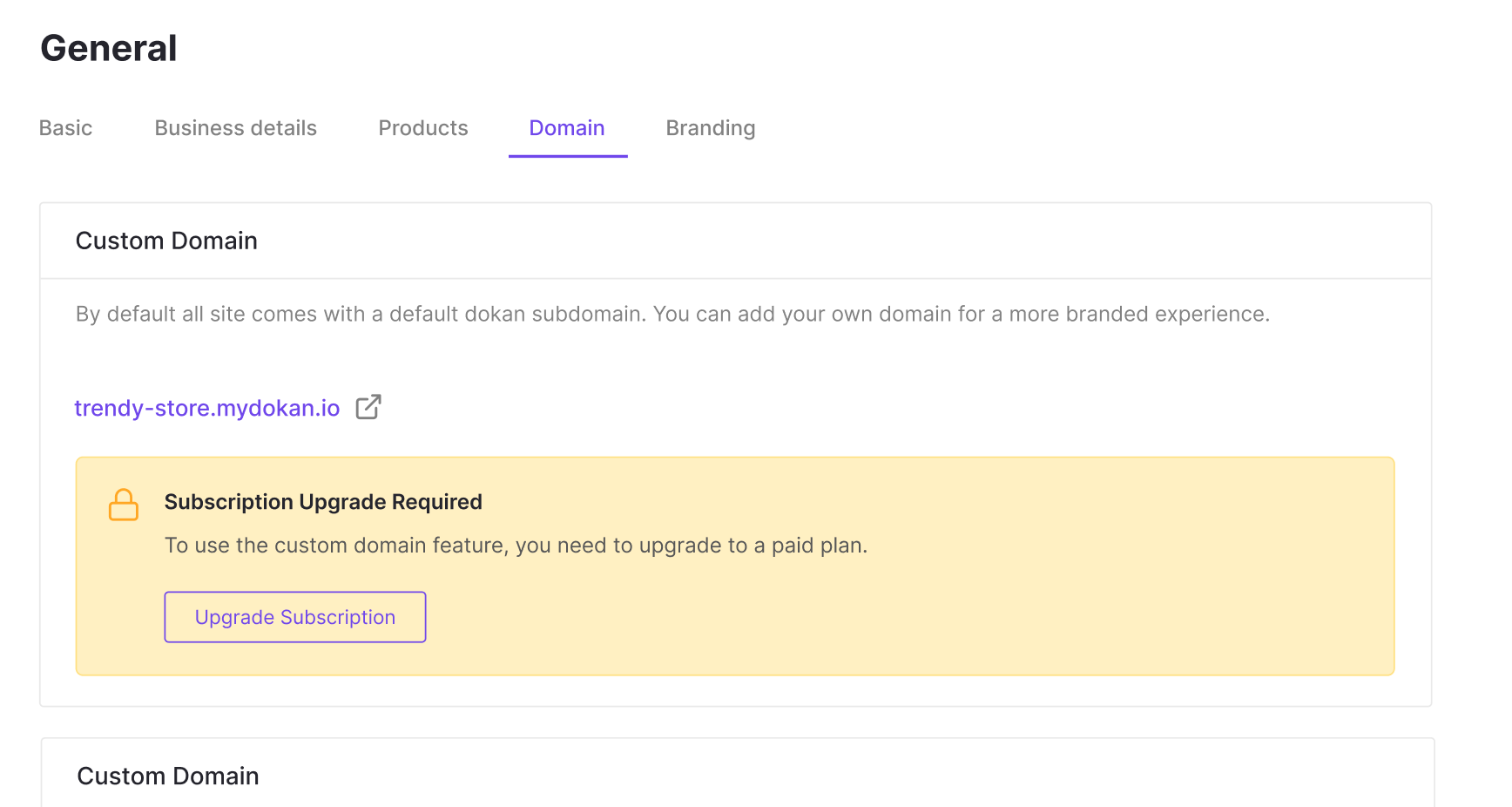Open the Branding tab
The width and height of the screenshot is (1512, 807).
(711, 128)
